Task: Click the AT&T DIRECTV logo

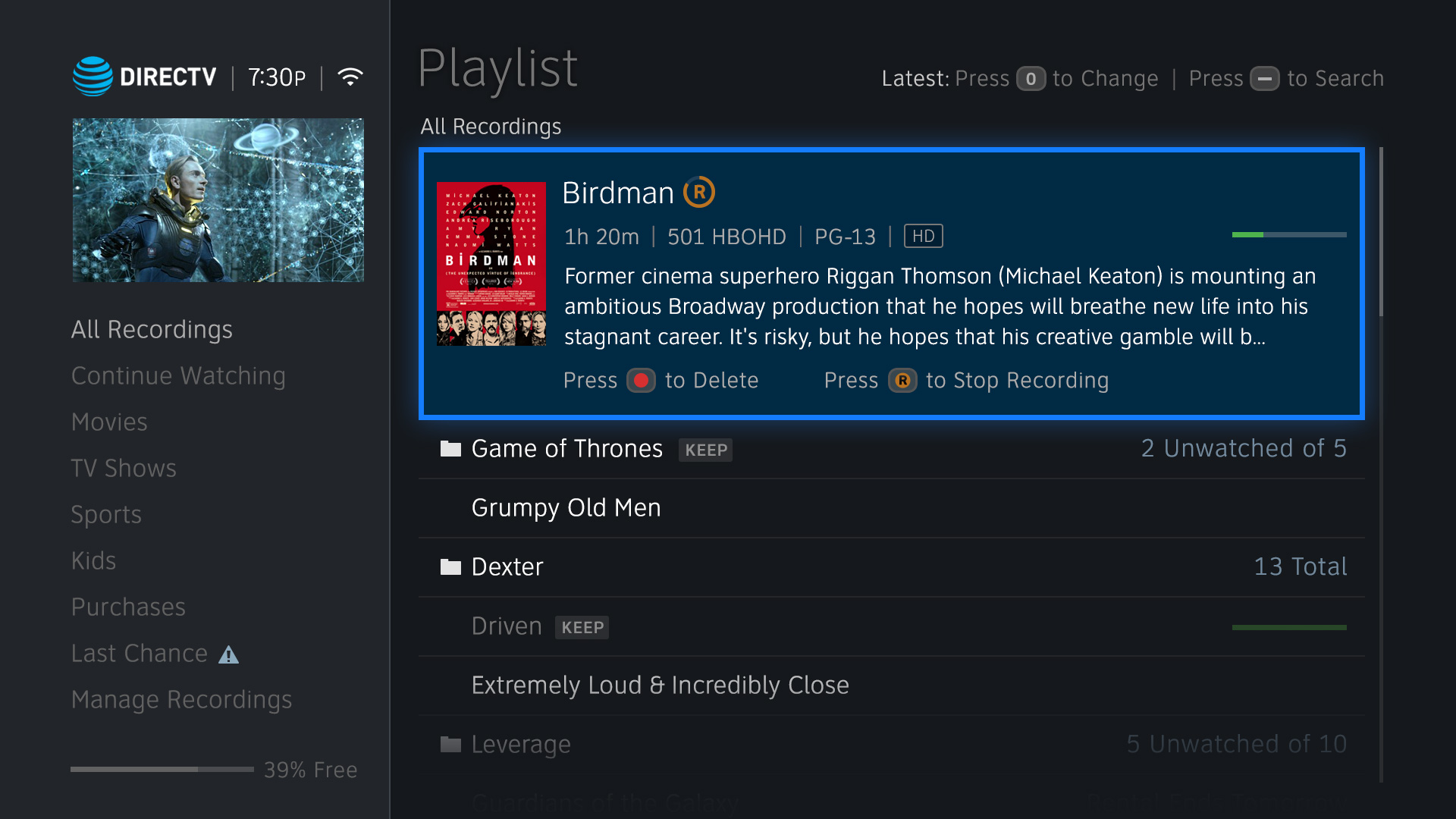Action: pos(145,77)
